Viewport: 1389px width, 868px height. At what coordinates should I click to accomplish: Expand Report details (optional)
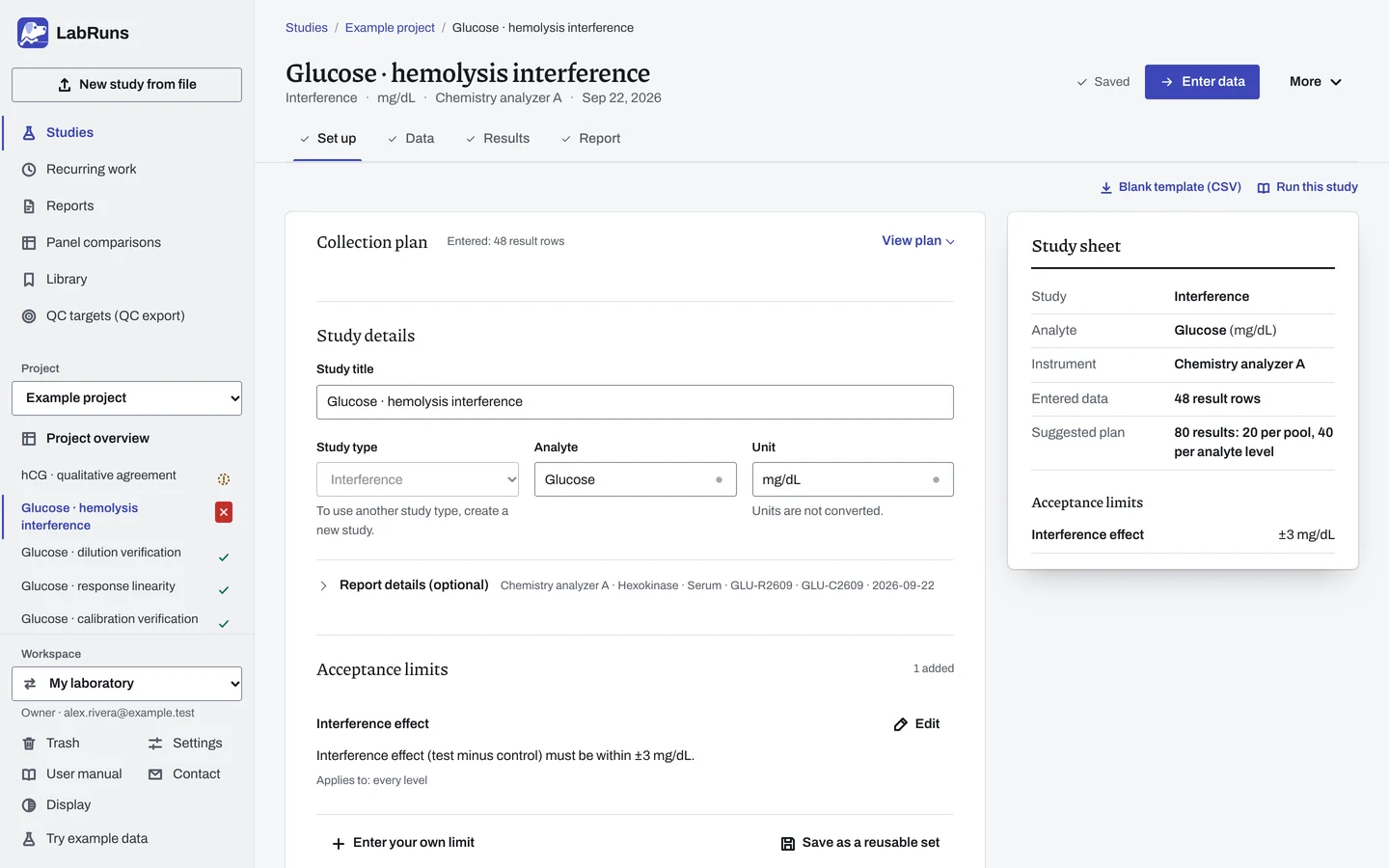(x=403, y=585)
